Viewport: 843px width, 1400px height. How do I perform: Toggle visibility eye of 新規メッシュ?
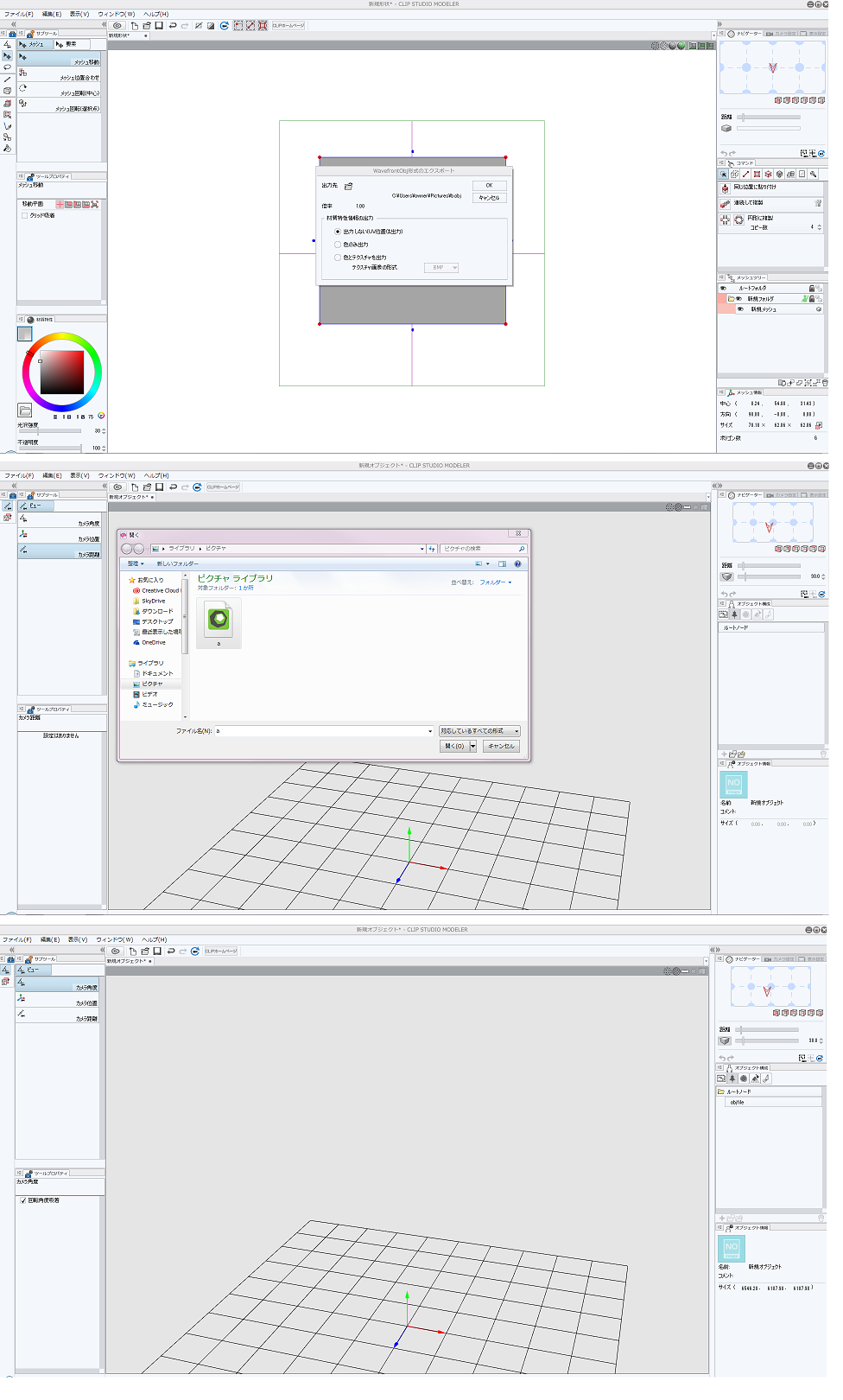[740, 309]
